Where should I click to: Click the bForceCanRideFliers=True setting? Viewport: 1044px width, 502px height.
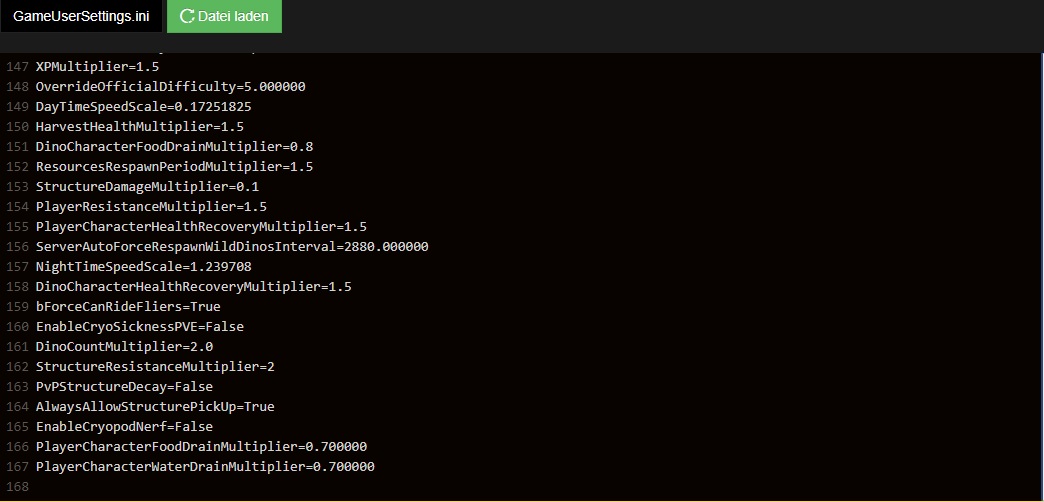(x=128, y=306)
